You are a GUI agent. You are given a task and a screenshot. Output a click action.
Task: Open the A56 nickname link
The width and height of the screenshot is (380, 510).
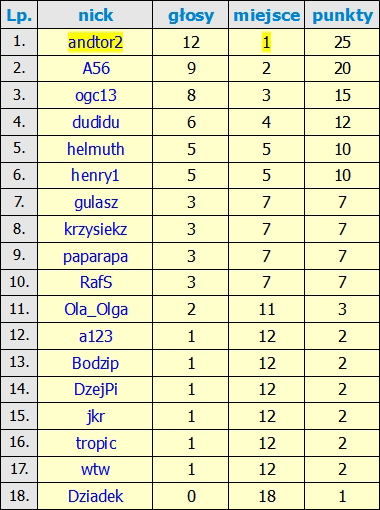(x=96, y=69)
